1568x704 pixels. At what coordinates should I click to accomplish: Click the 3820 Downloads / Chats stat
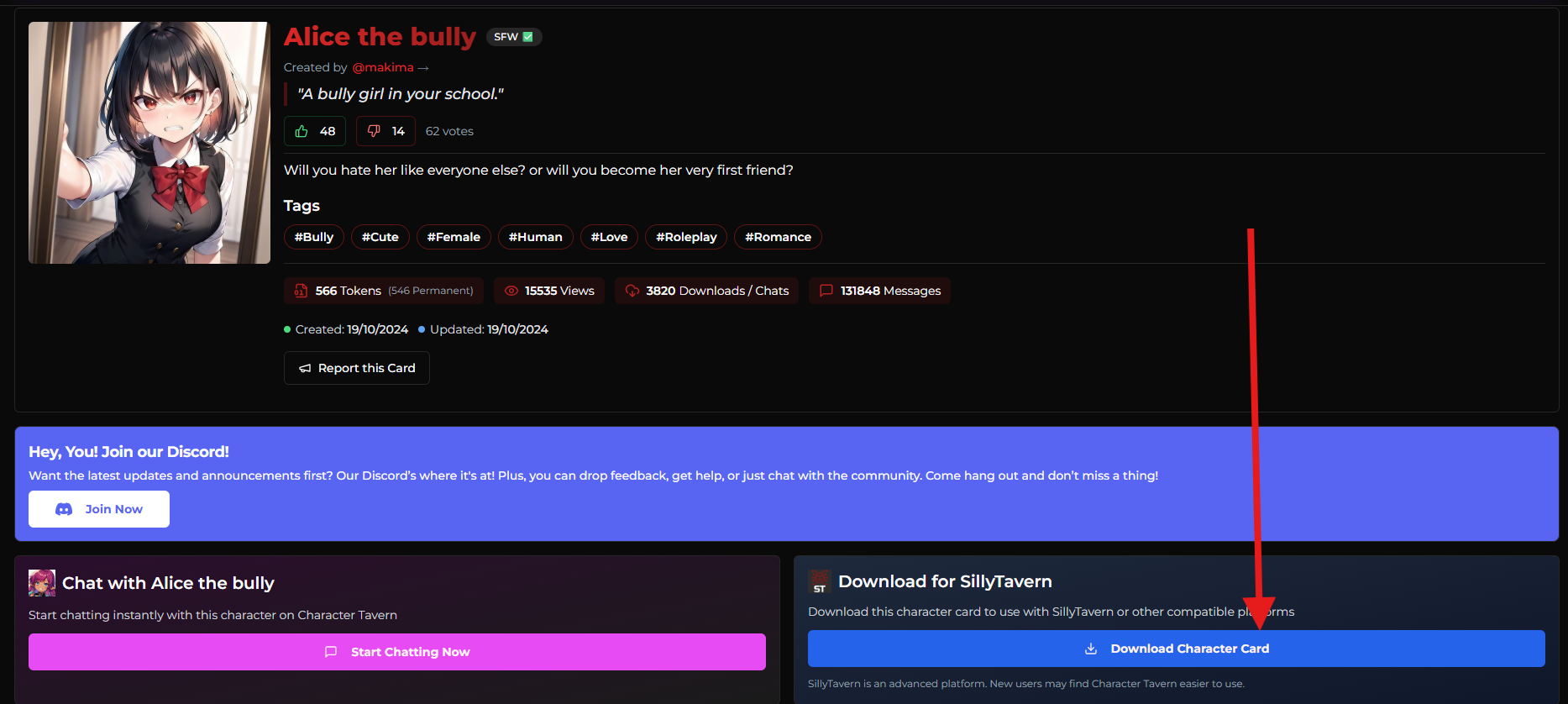pos(707,291)
